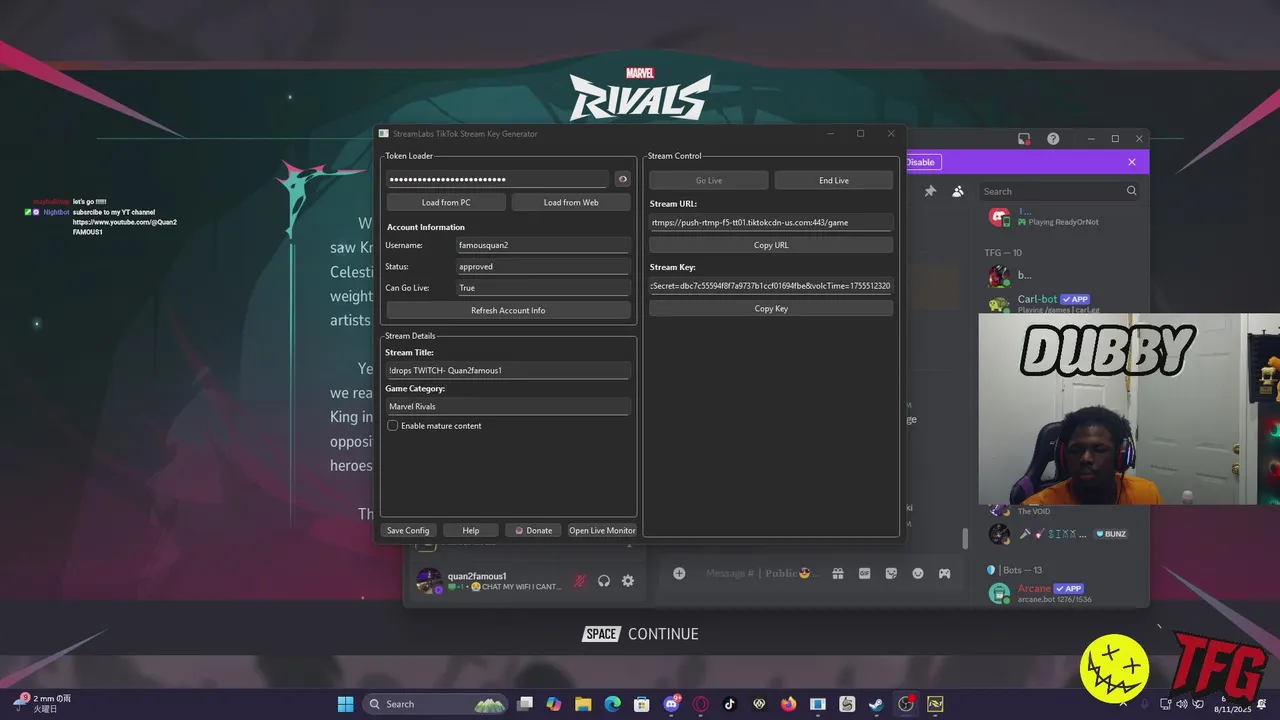
Task: Dismiss the purple Discord banner
Action: coord(1132,162)
